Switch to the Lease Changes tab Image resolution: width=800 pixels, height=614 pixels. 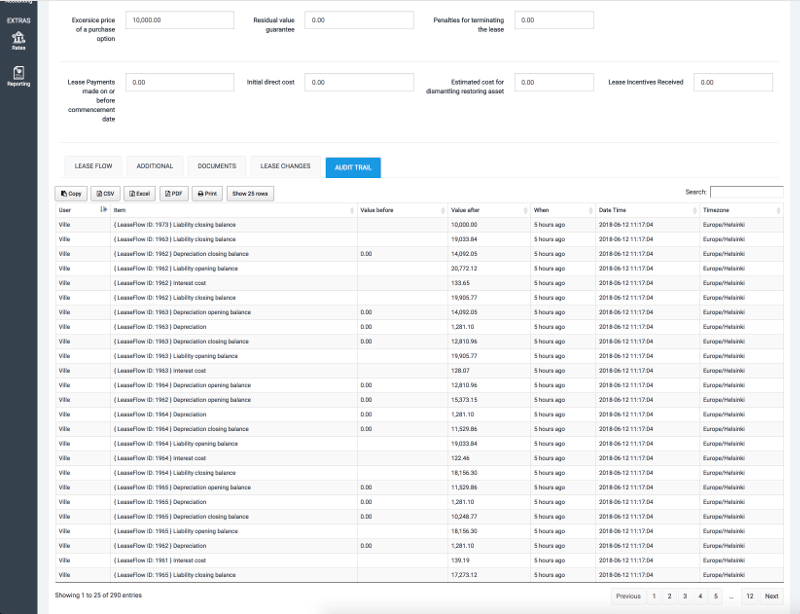pos(285,166)
